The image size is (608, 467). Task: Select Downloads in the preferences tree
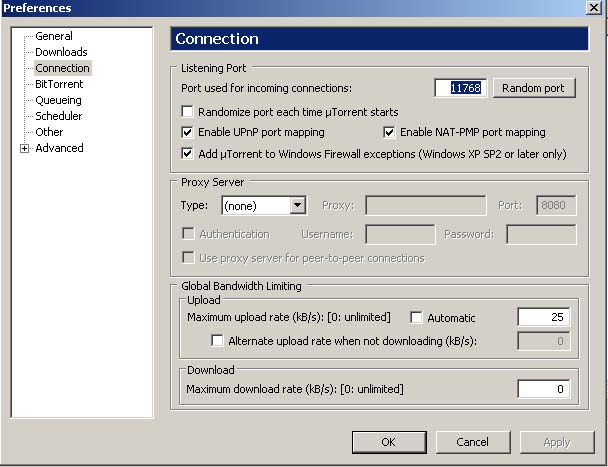[x=61, y=52]
